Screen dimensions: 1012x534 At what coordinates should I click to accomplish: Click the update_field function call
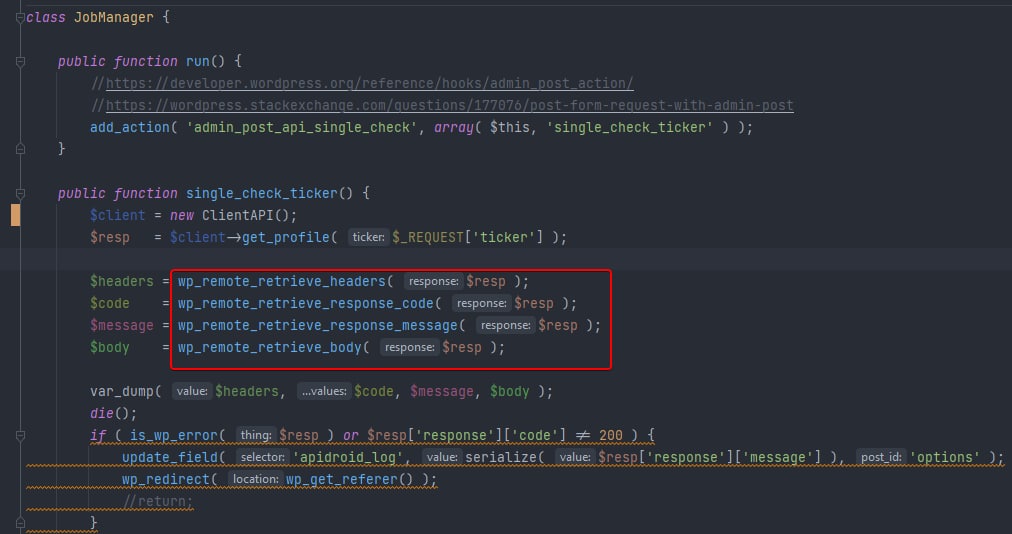coord(170,457)
